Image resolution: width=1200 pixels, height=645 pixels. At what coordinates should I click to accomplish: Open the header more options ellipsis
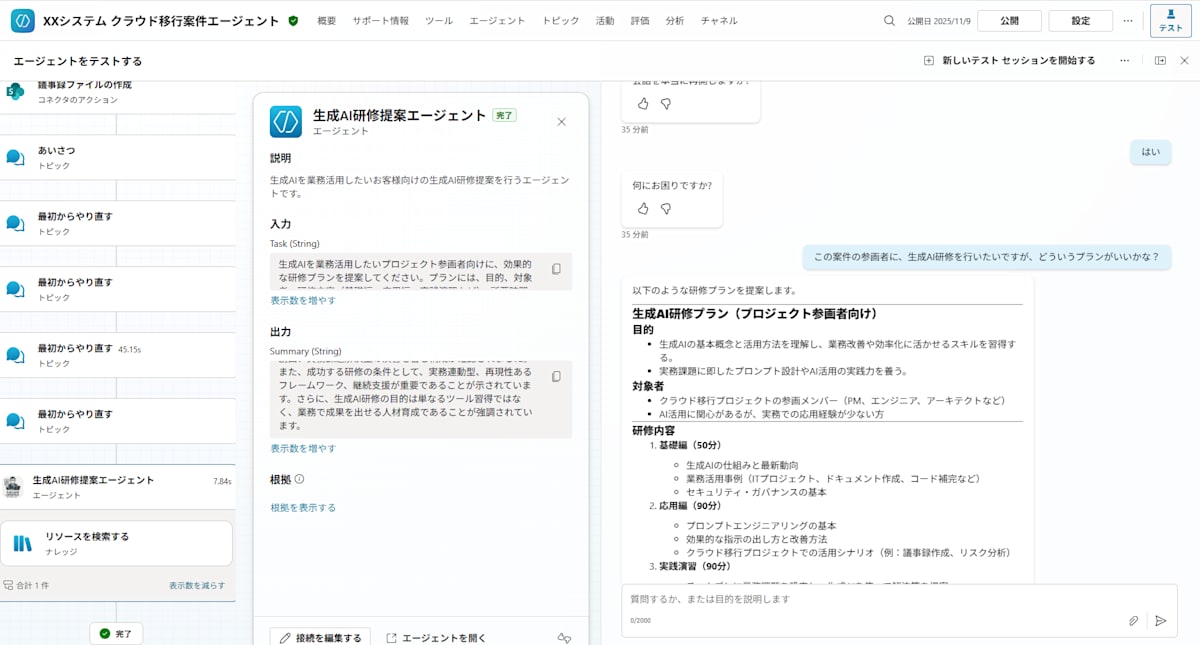[x=1128, y=20]
